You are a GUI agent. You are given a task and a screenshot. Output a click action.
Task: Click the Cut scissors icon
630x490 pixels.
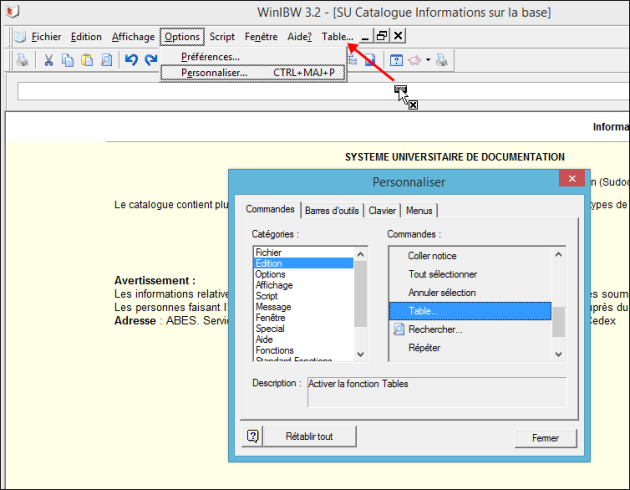[49, 60]
